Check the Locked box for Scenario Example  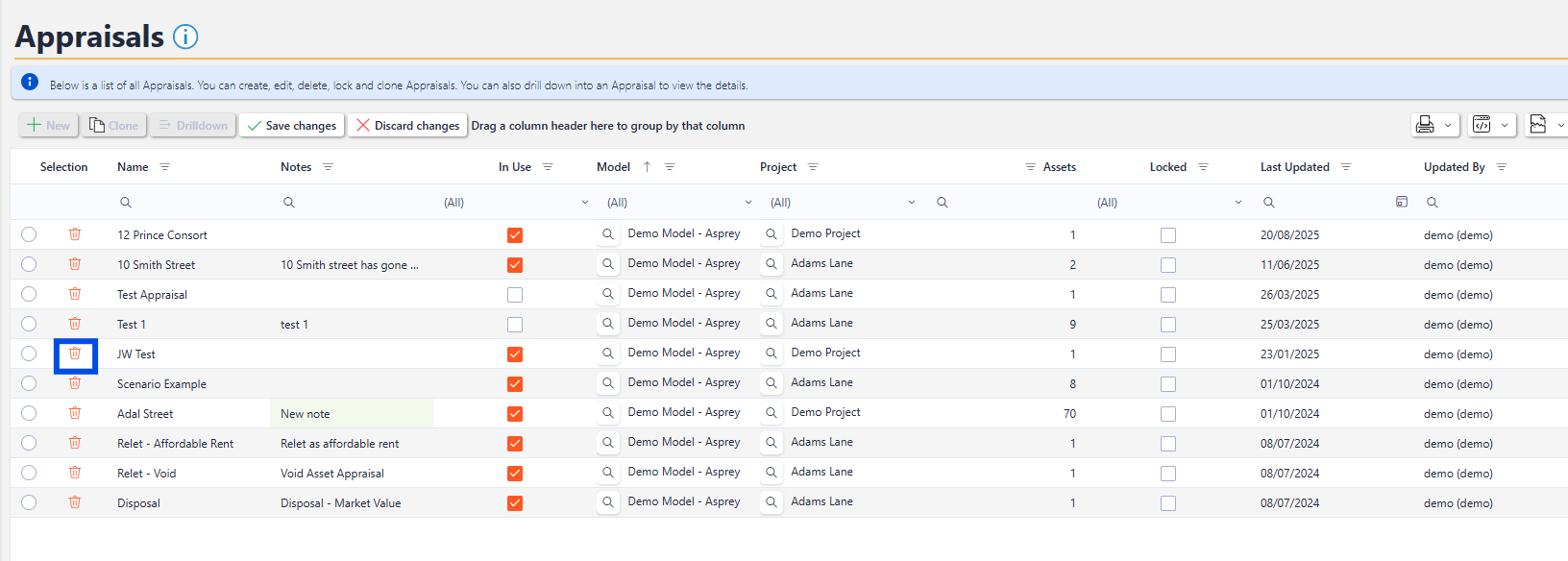pos(1168,384)
